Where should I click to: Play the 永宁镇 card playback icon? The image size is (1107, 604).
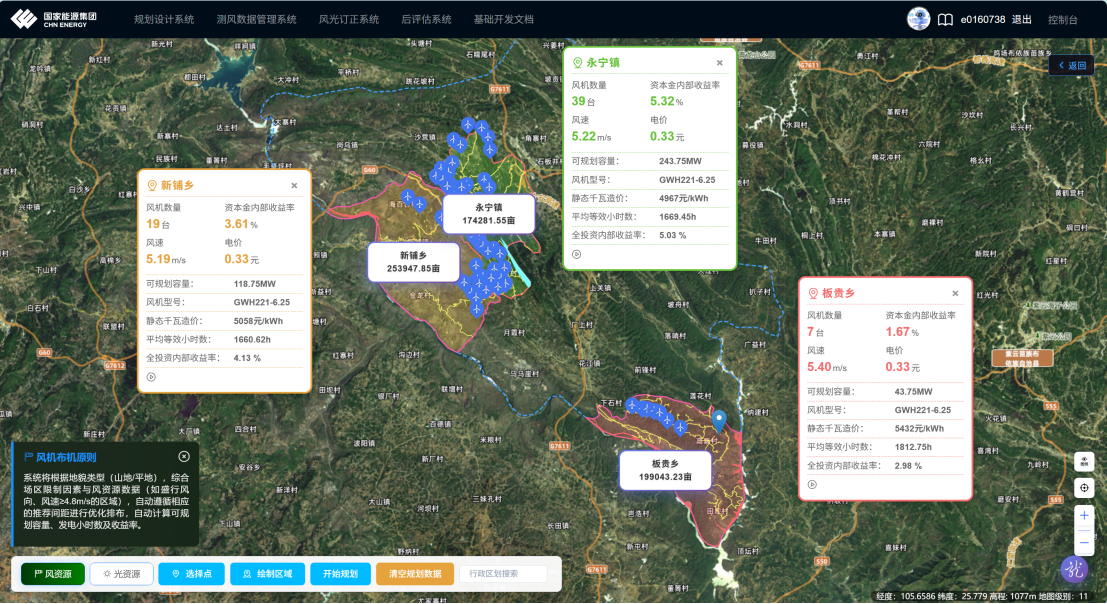pyautogui.click(x=577, y=255)
